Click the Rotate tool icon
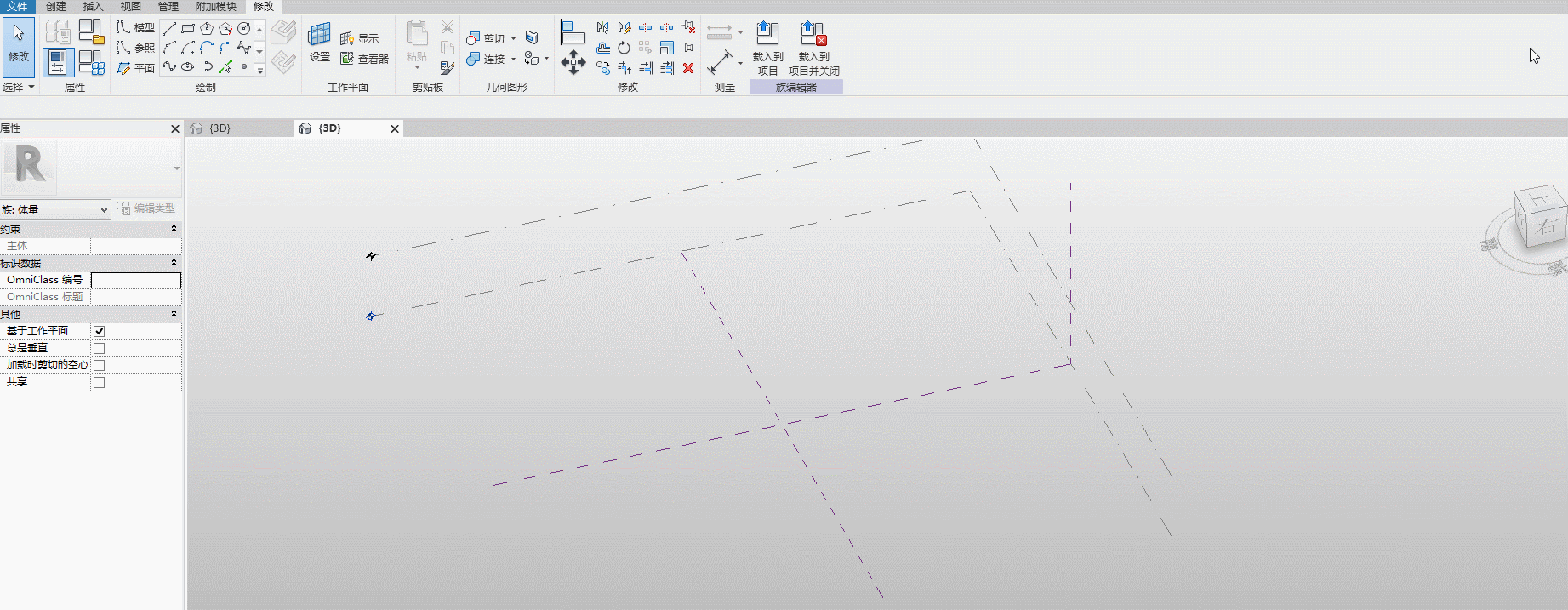1568x610 pixels. tap(624, 48)
